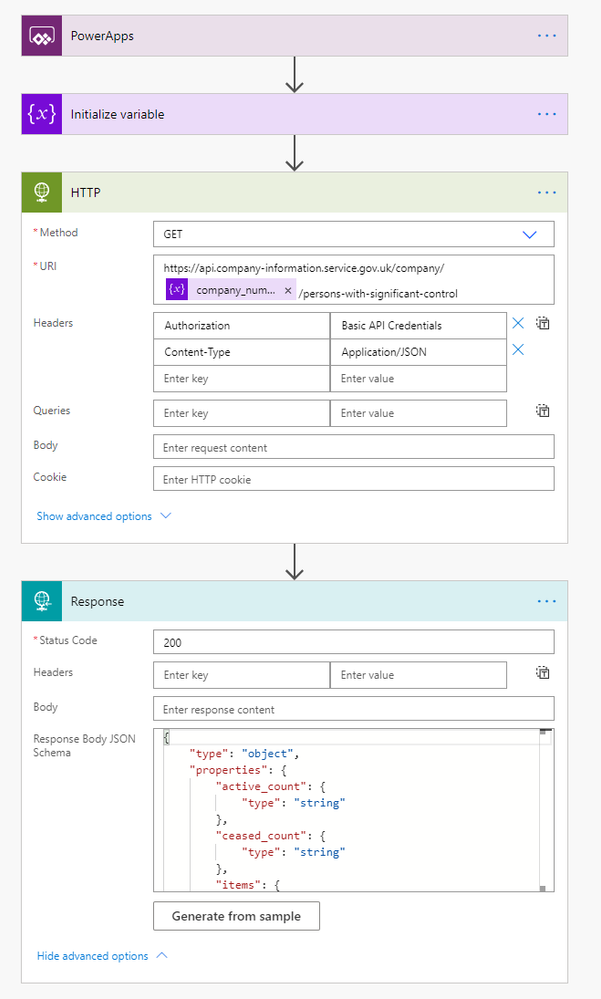The image size is (601, 999).
Task: Click the Response step title
Action: click(x=98, y=601)
